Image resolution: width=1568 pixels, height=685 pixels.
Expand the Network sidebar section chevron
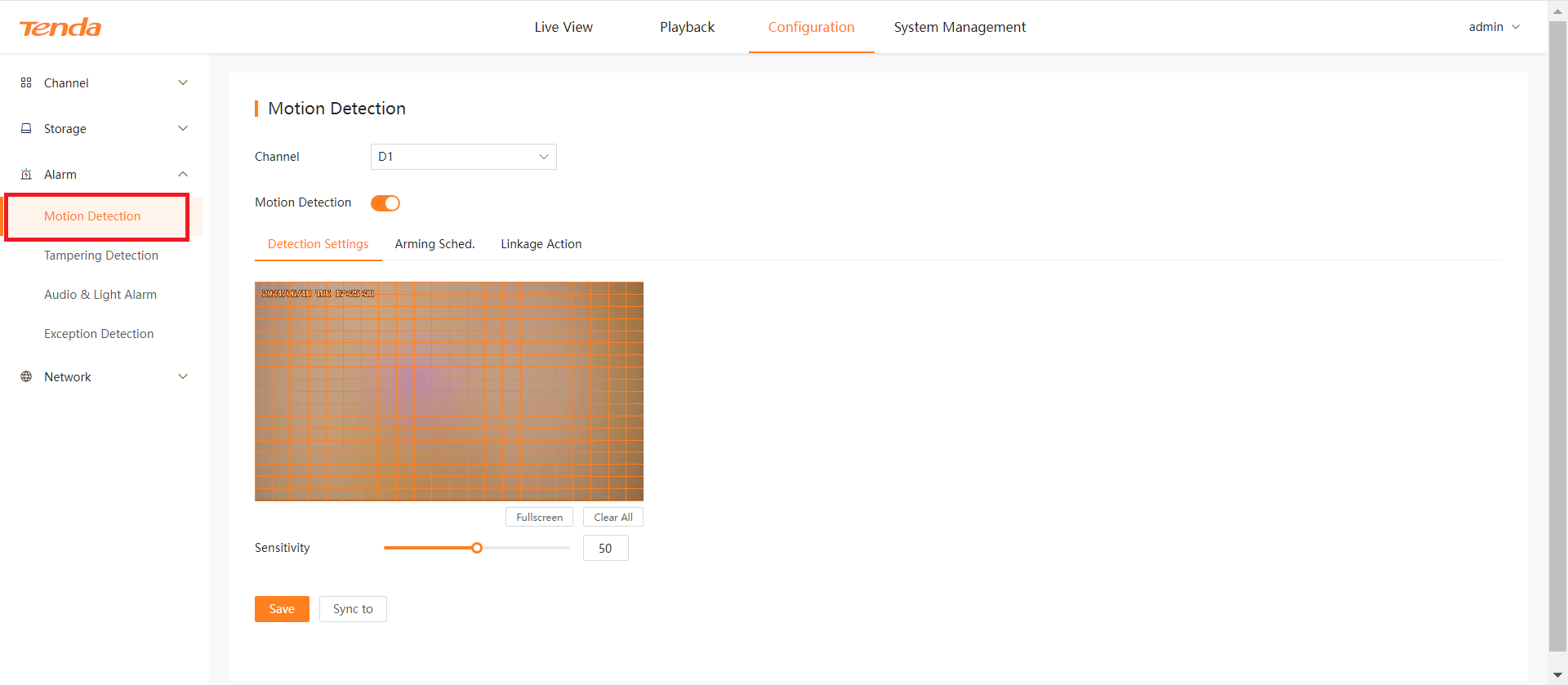[x=183, y=377]
